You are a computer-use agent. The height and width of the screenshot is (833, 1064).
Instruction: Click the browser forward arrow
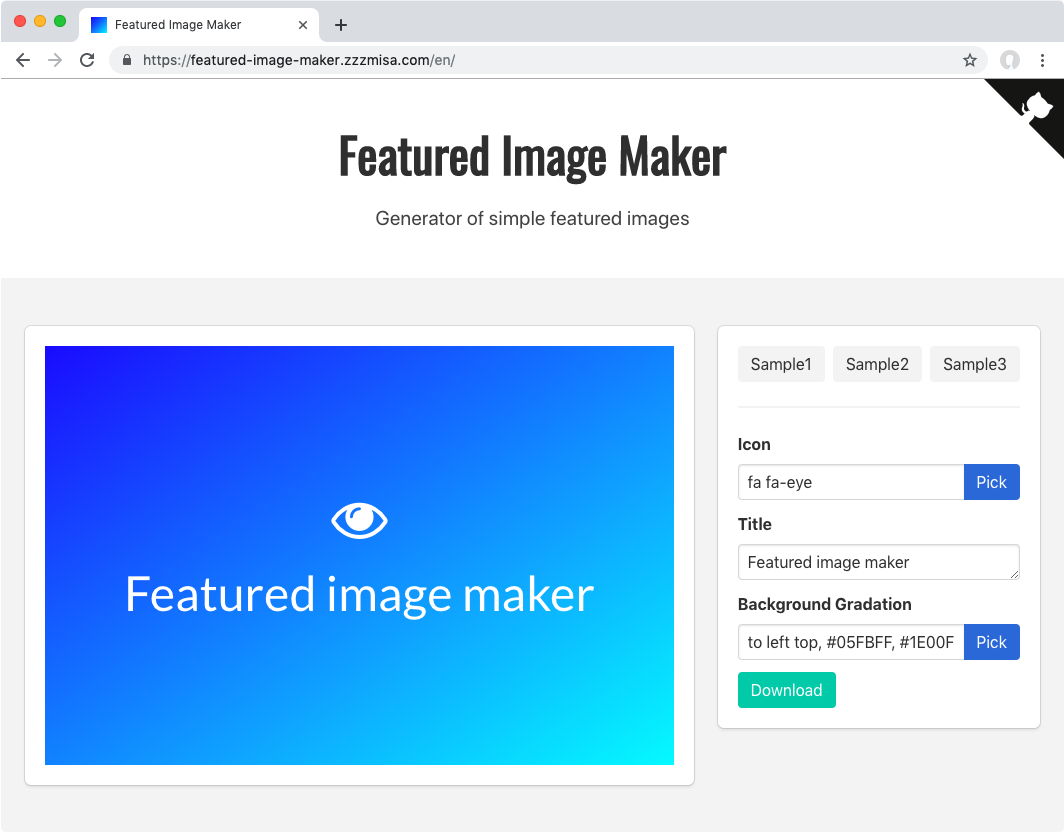coord(55,60)
